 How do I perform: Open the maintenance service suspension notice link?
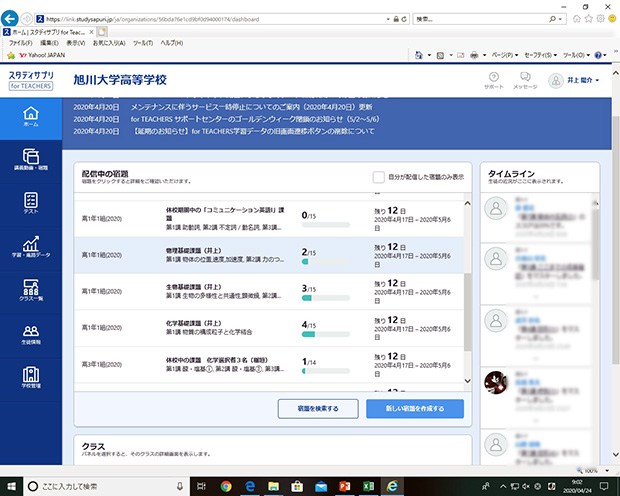point(251,107)
